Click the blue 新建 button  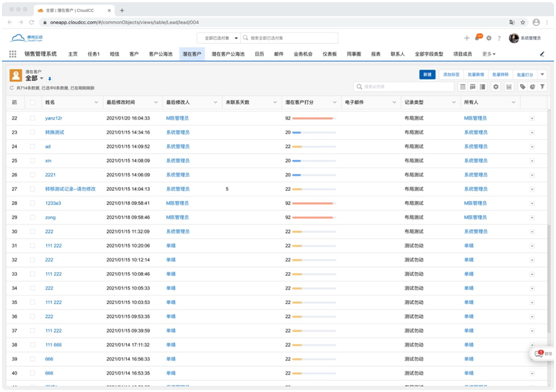[427, 74]
